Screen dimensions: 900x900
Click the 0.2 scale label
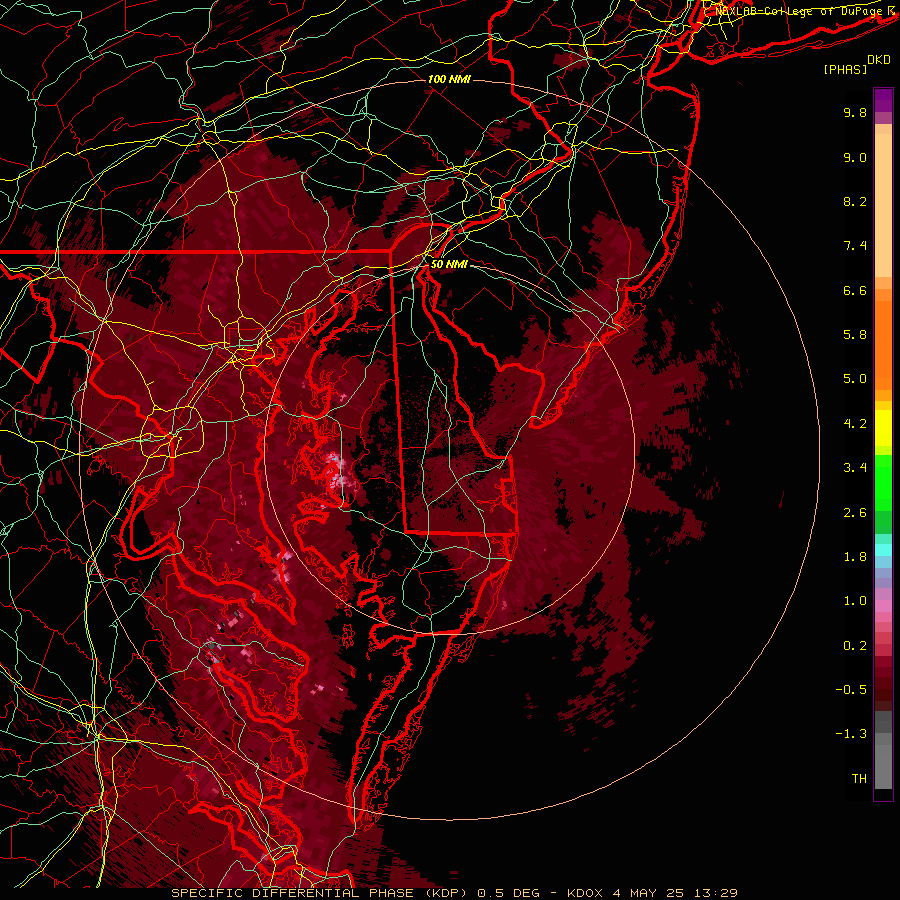(855, 646)
